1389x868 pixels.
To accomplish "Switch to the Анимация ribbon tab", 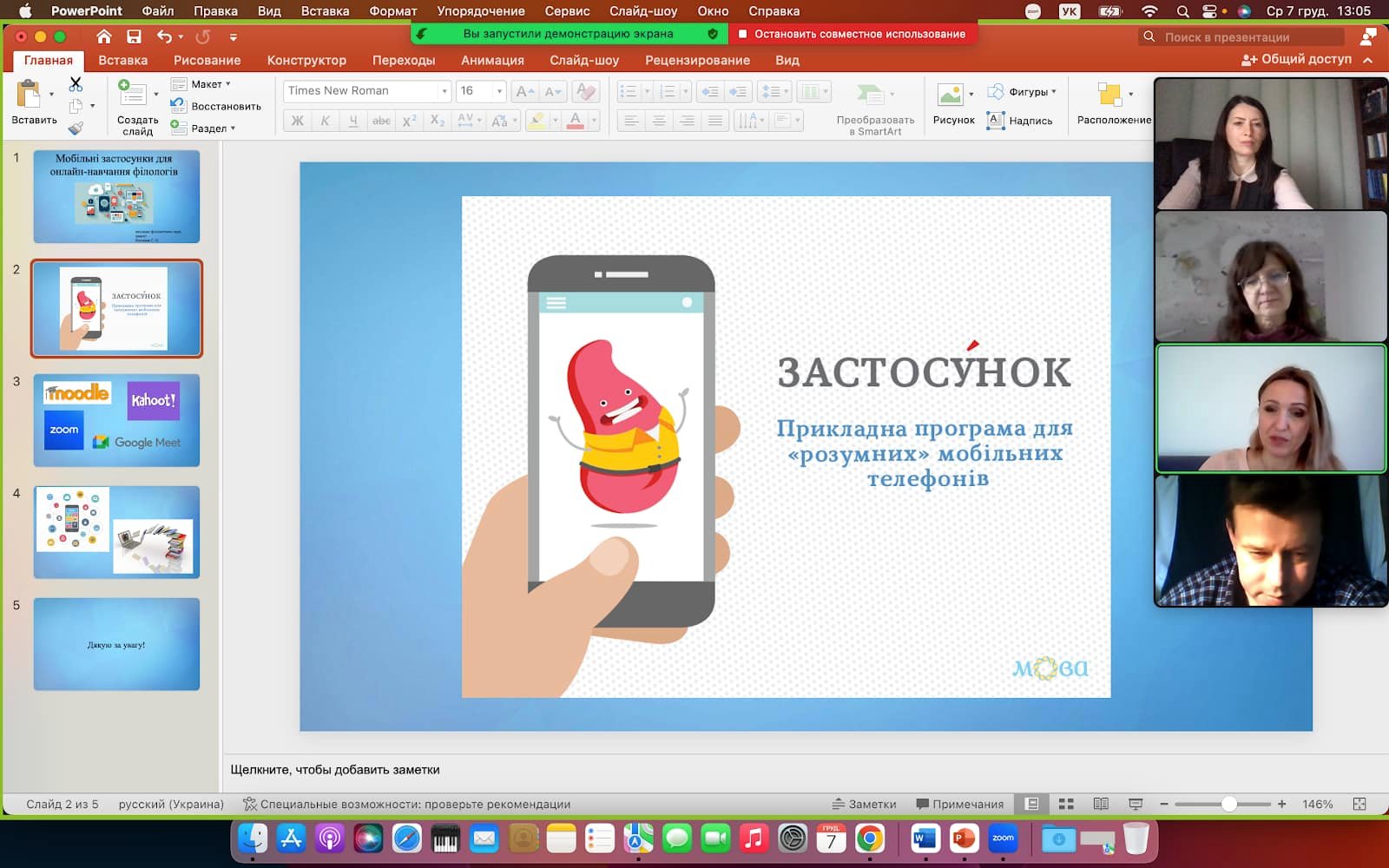I will click(492, 60).
